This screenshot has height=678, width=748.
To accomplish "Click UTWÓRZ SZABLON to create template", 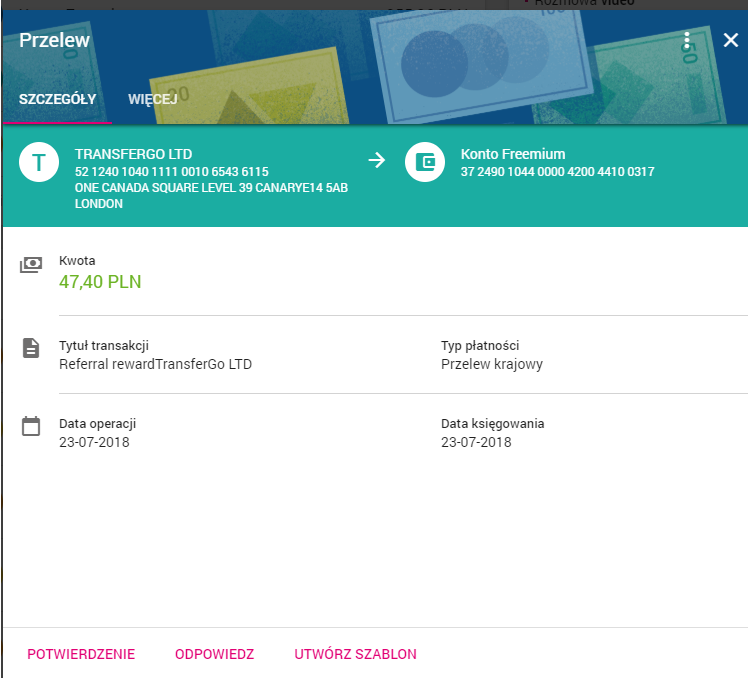I will click(355, 654).
